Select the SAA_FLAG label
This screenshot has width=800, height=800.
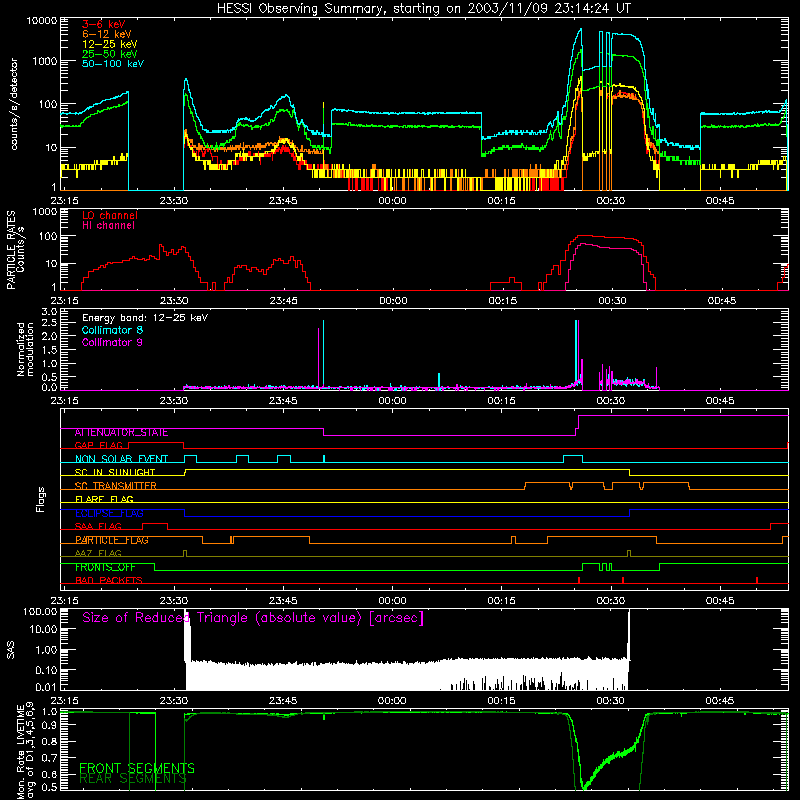(x=98, y=527)
